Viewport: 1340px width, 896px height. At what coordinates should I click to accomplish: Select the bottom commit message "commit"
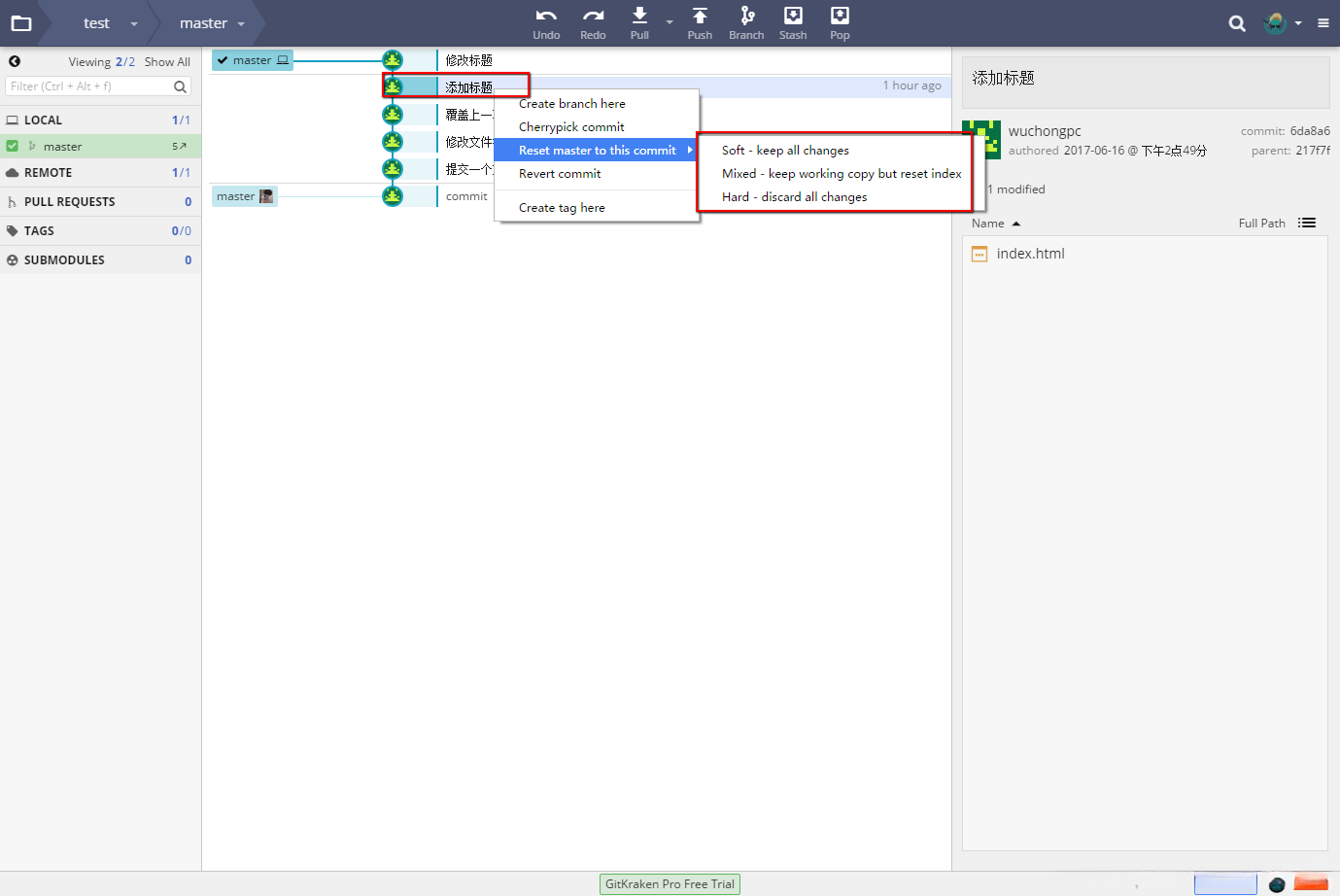coord(466,196)
